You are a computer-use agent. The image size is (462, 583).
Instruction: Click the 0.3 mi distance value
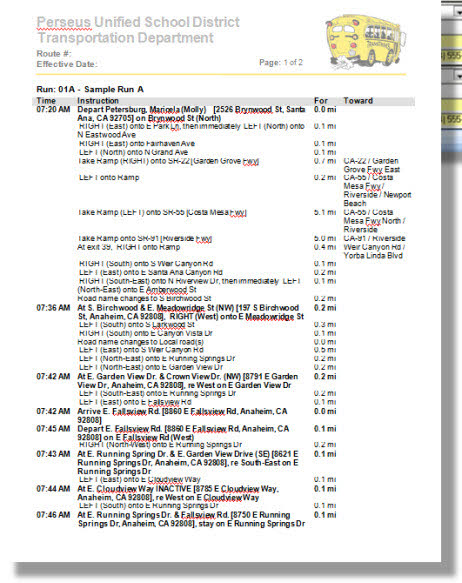[x=325, y=325]
